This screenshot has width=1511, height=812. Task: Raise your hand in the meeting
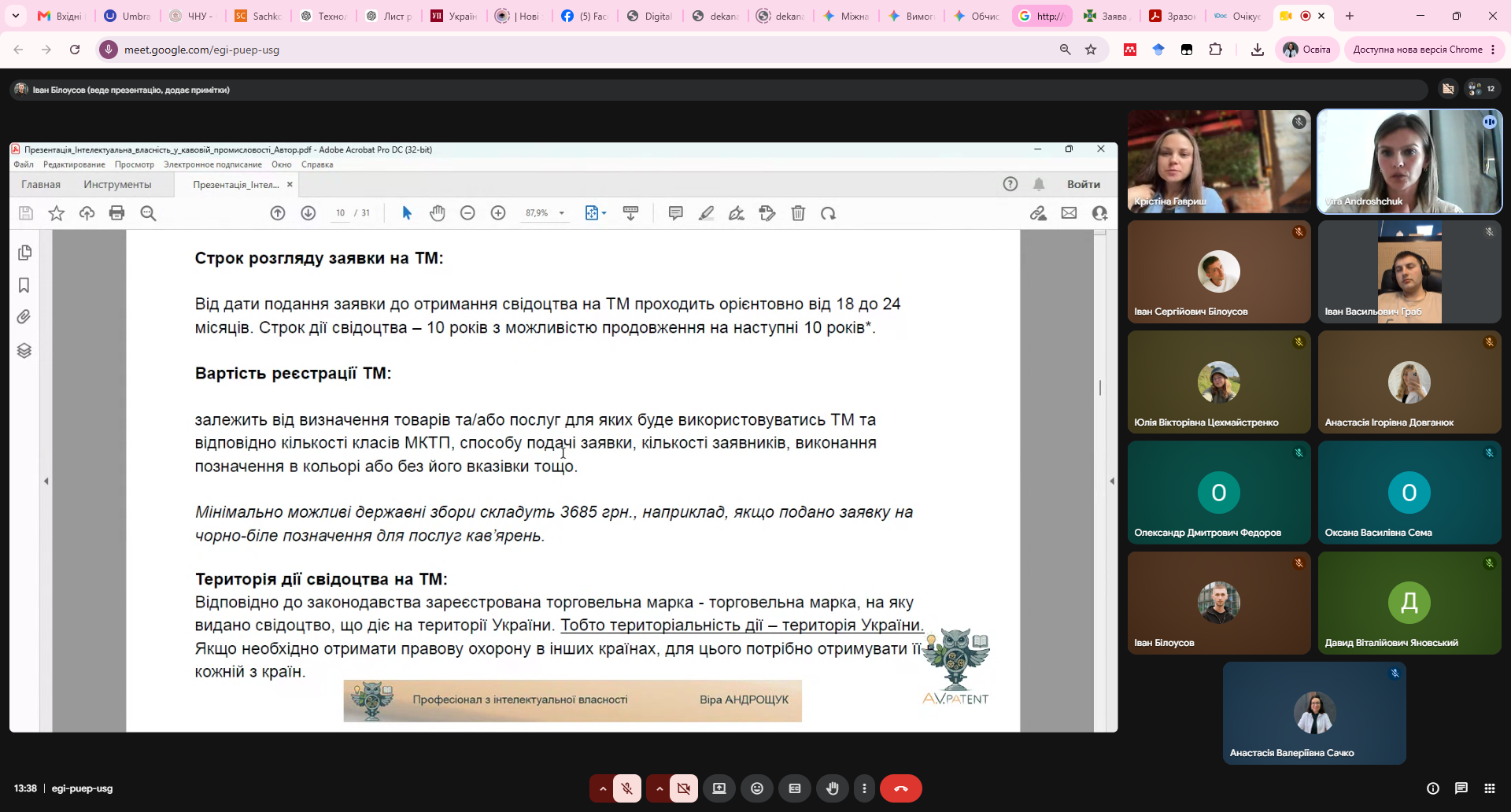tap(833, 788)
